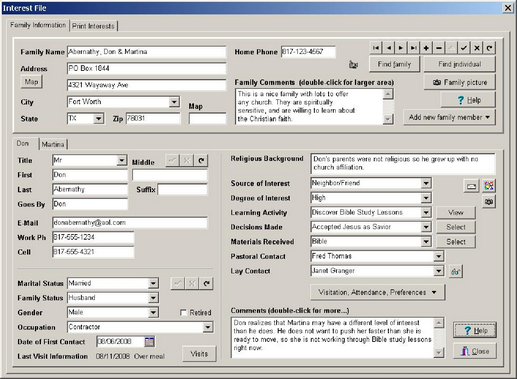Click the Find individual button
The image size is (517, 379).
point(459,64)
